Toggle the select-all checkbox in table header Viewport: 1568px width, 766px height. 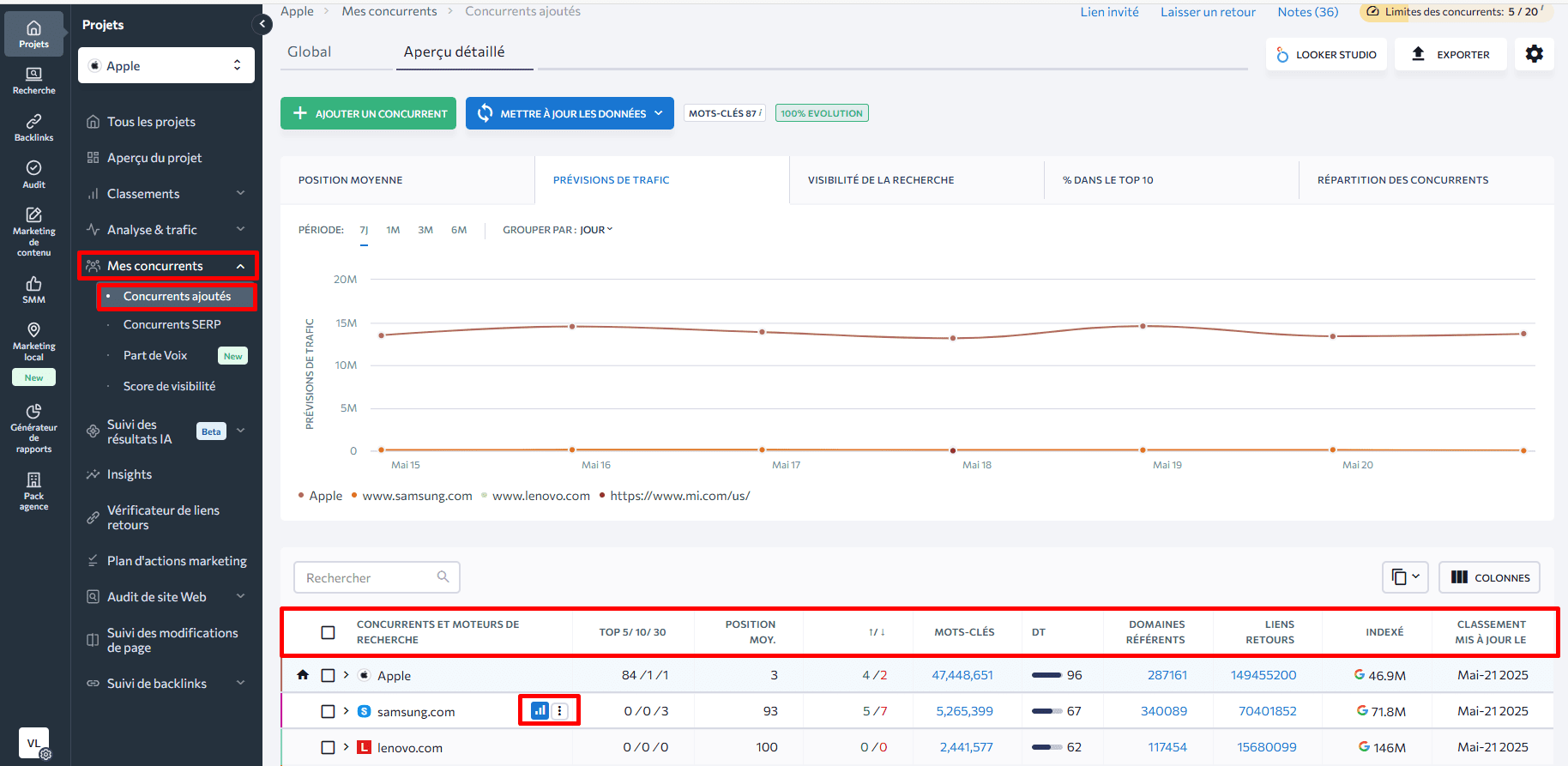pos(328,632)
